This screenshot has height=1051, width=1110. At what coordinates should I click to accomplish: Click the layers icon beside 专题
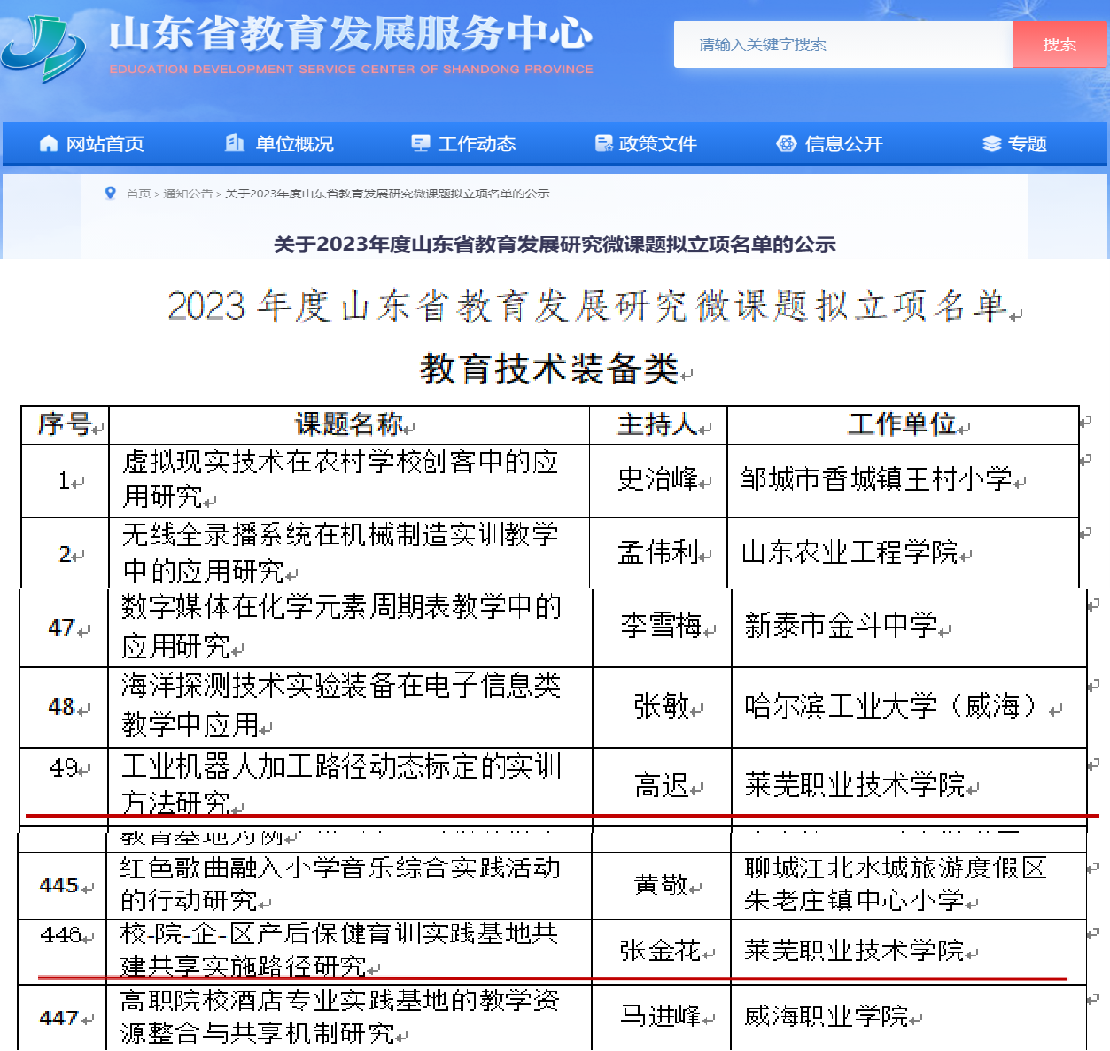coord(991,144)
